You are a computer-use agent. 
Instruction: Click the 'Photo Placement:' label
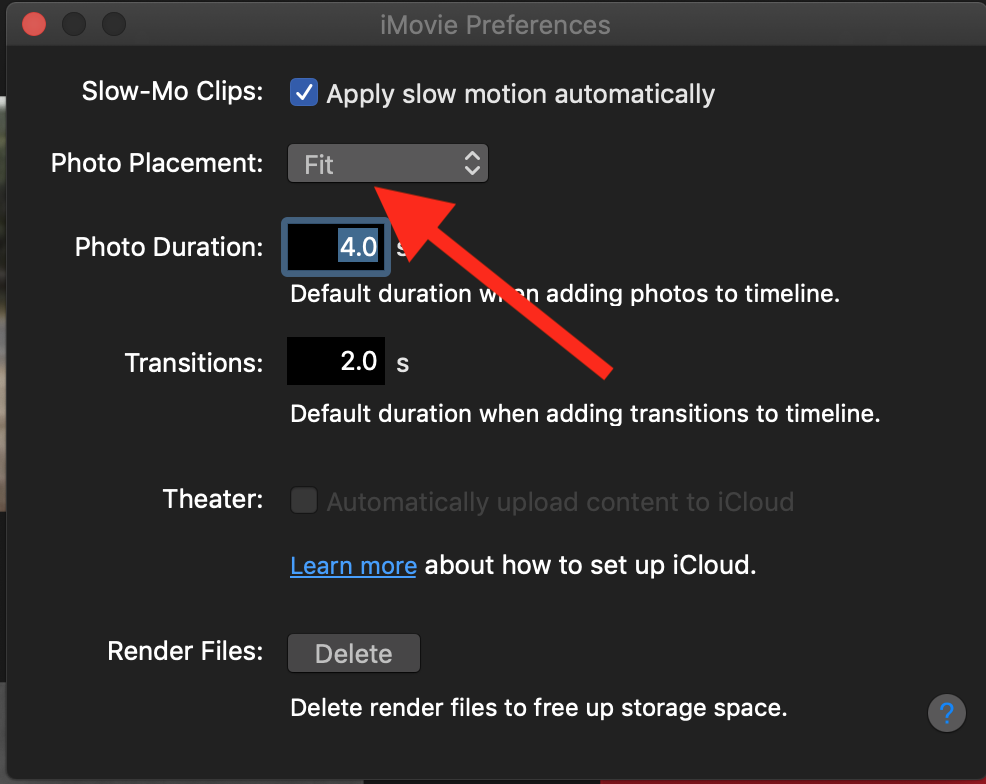tap(157, 163)
